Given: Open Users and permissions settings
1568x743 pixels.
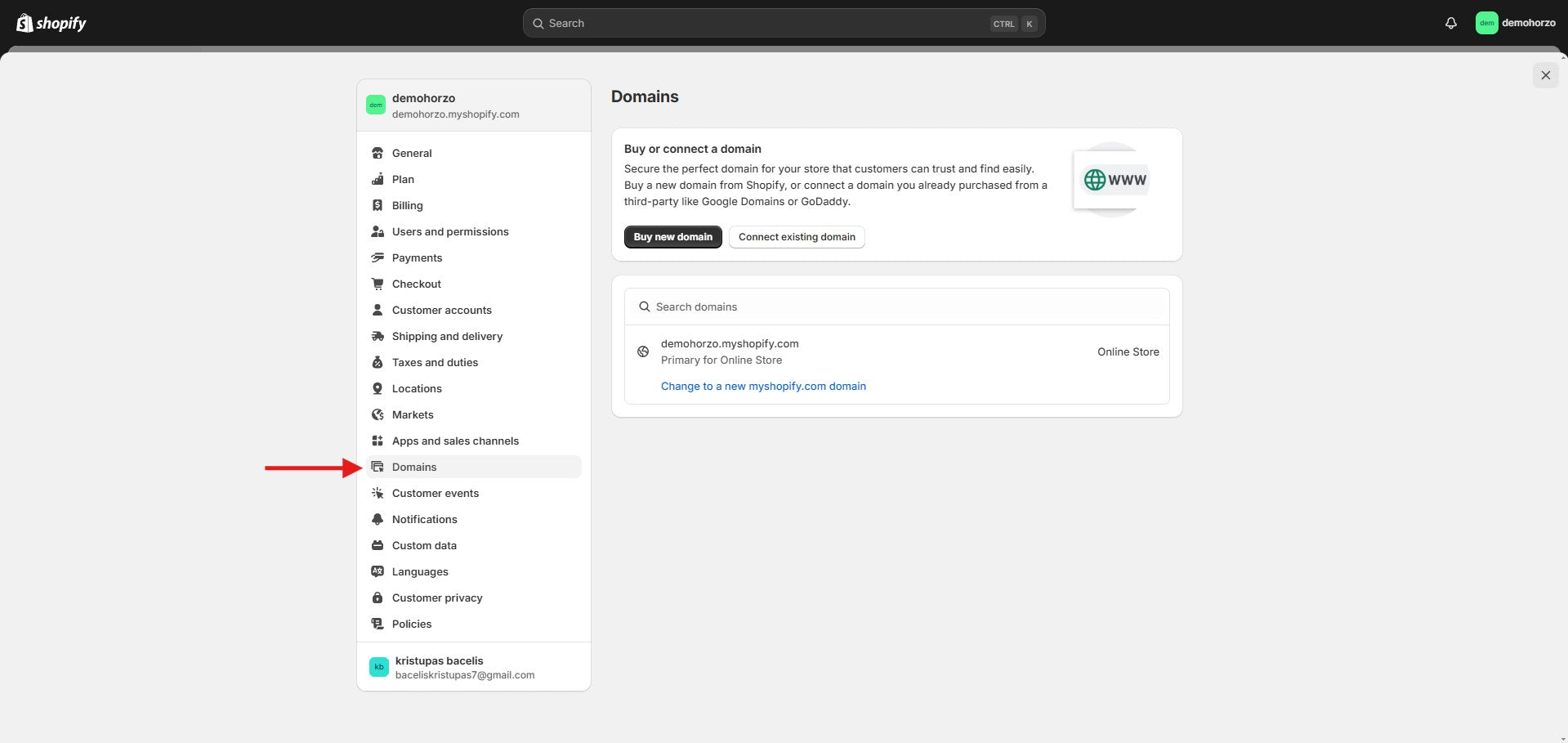Looking at the screenshot, I should click(449, 231).
